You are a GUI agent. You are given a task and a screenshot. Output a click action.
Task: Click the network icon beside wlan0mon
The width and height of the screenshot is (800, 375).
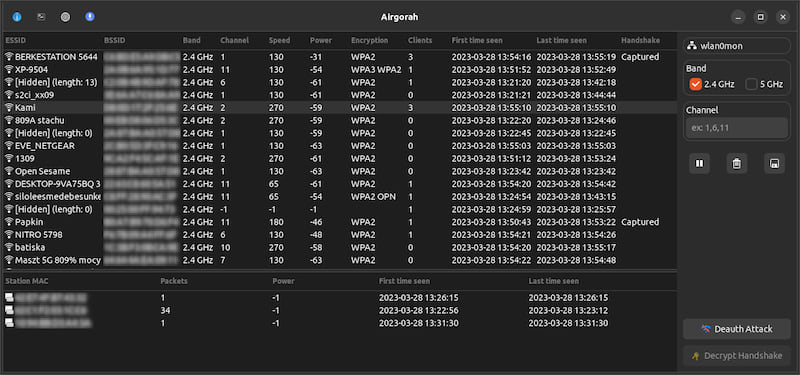tap(692, 46)
